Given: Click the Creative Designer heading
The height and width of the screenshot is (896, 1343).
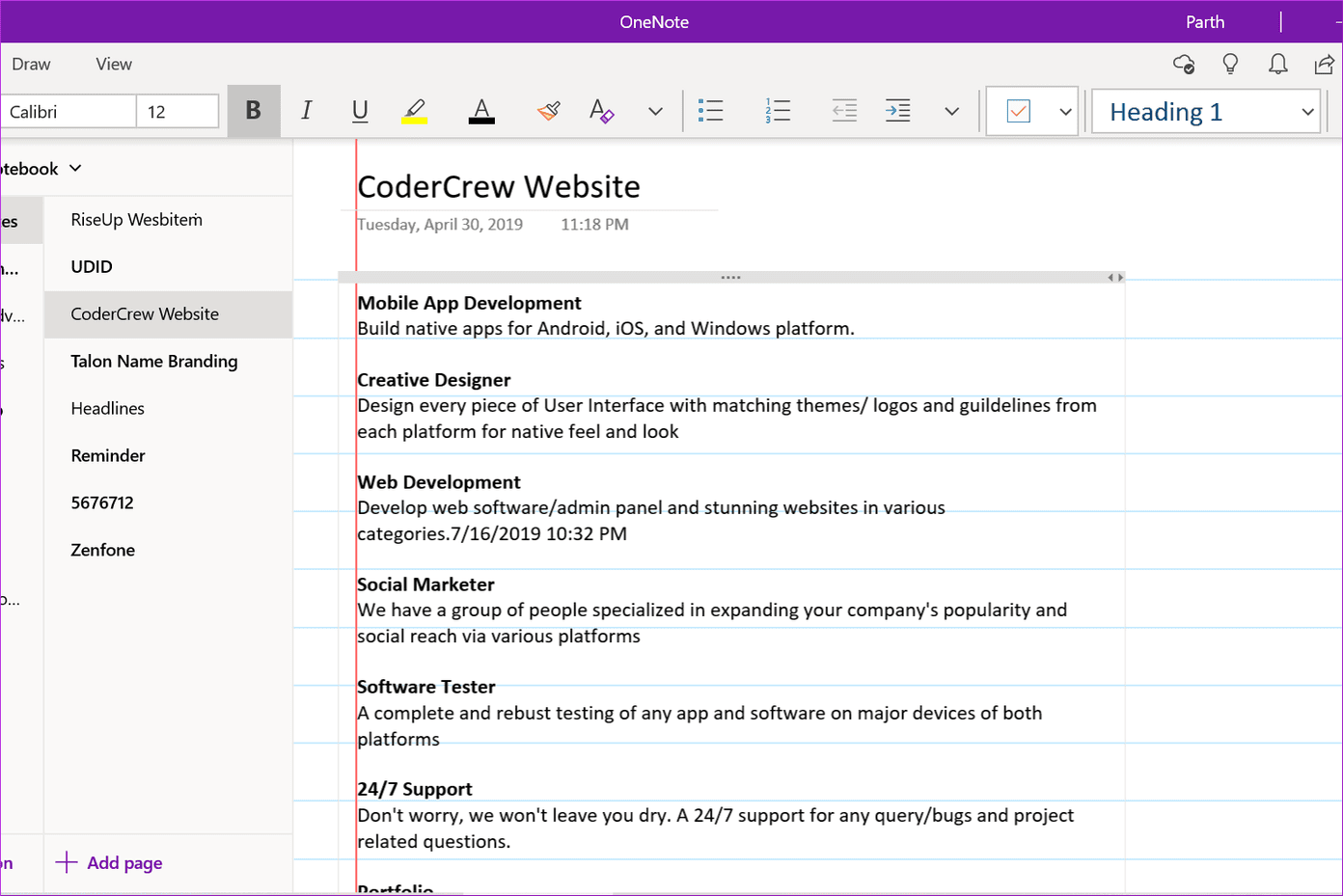Looking at the screenshot, I should click(433, 380).
